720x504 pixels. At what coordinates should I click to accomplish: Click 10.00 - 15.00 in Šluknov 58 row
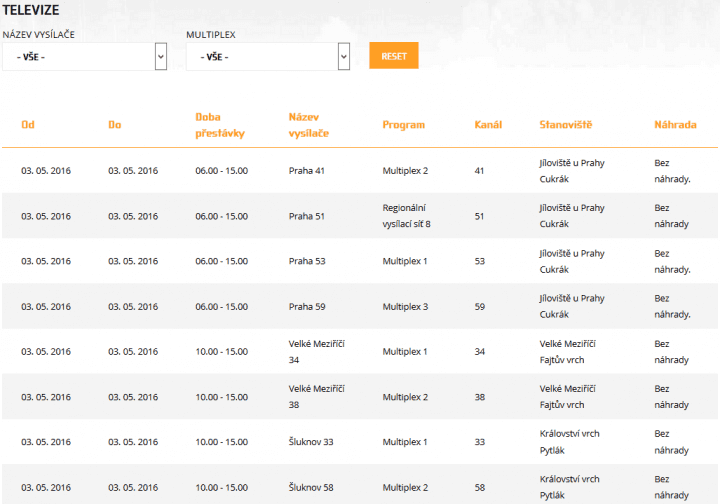221,487
